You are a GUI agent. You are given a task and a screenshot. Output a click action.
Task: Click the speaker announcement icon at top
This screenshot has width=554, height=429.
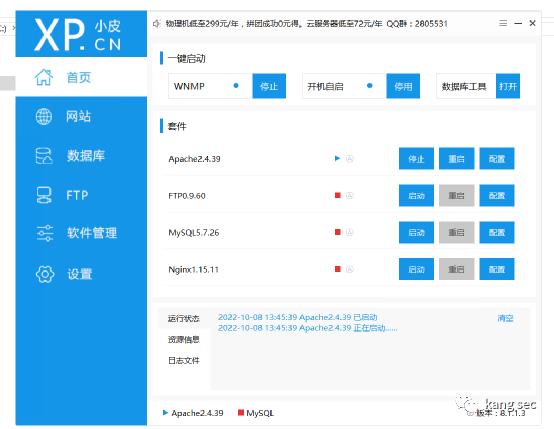pyautogui.click(x=157, y=24)
